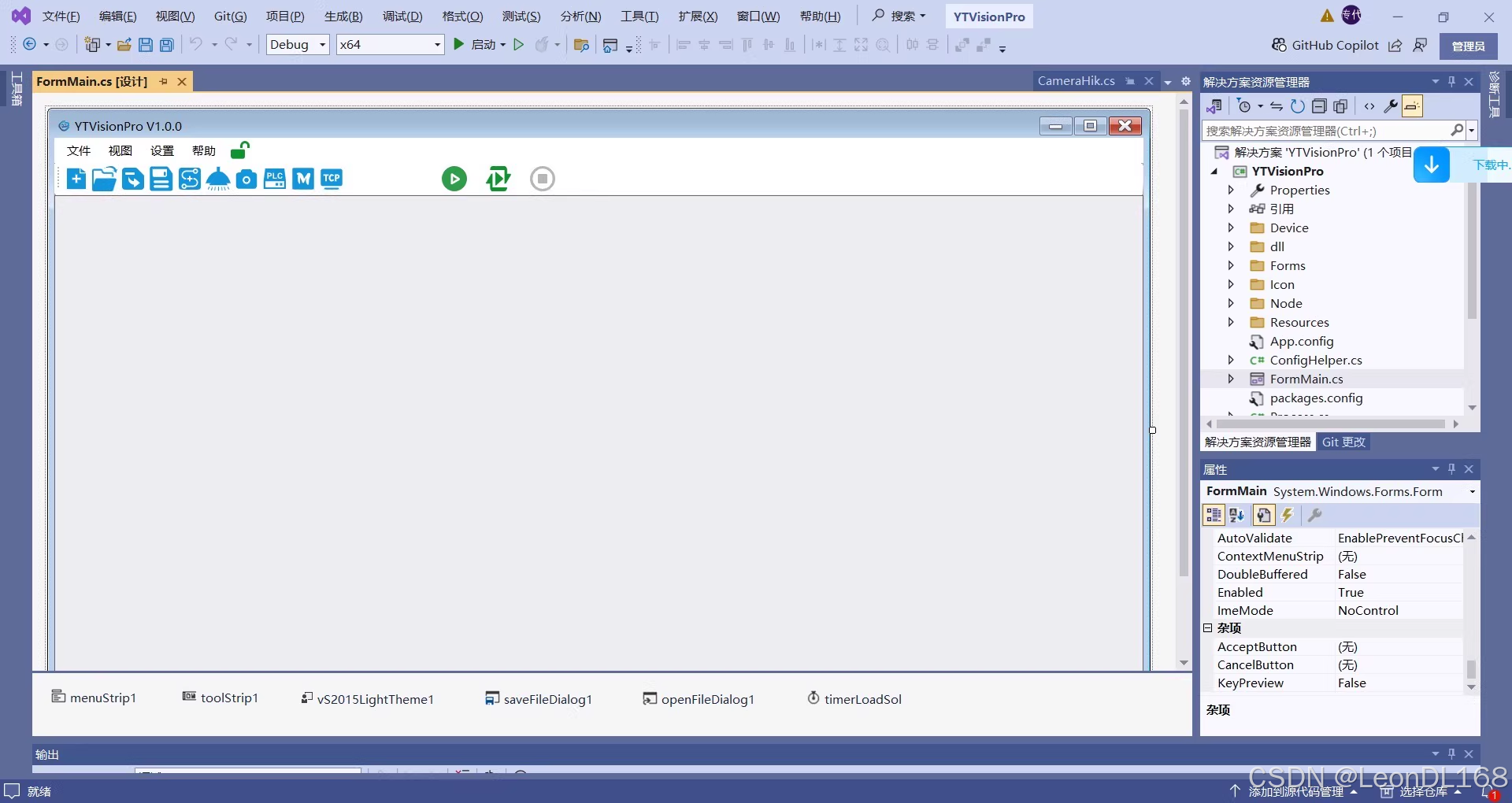The height and width of the screenshot is (803, 1512).
Task: Expand the Device folder node
Action: (x=1231, y=228)
